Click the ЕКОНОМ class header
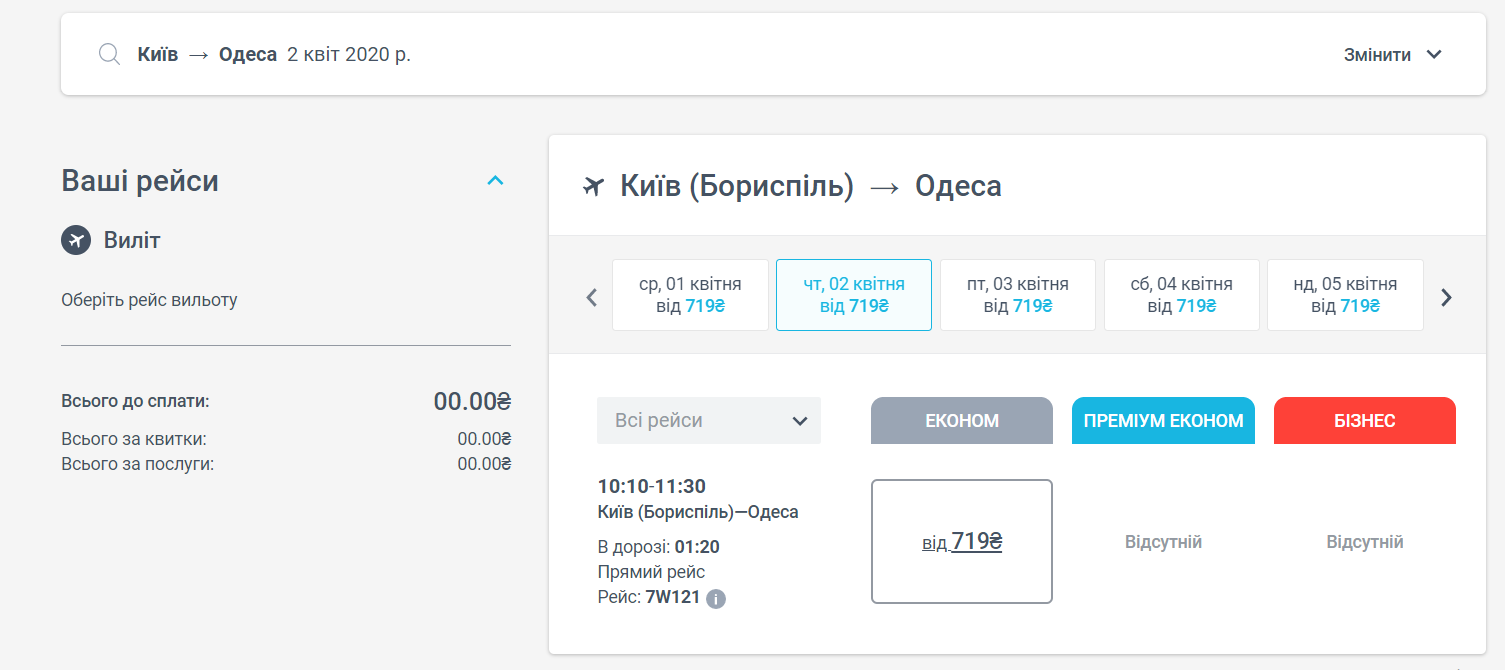The height and width of the screenshot is (670, 1505). (x=961, y=420)
